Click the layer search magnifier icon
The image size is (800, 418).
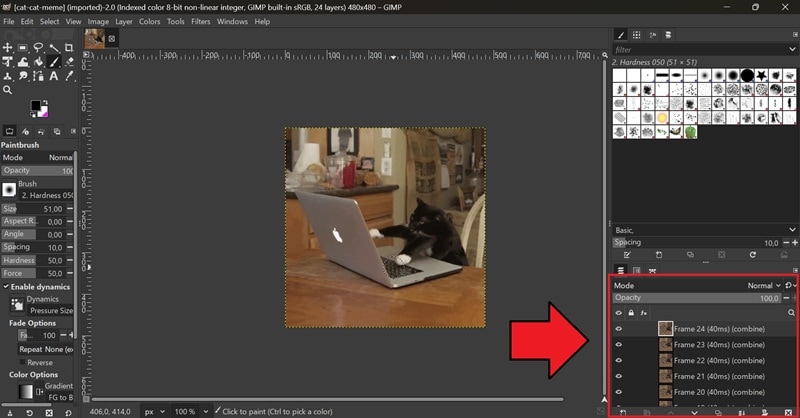pyautogui.click(x=791, y=313)
